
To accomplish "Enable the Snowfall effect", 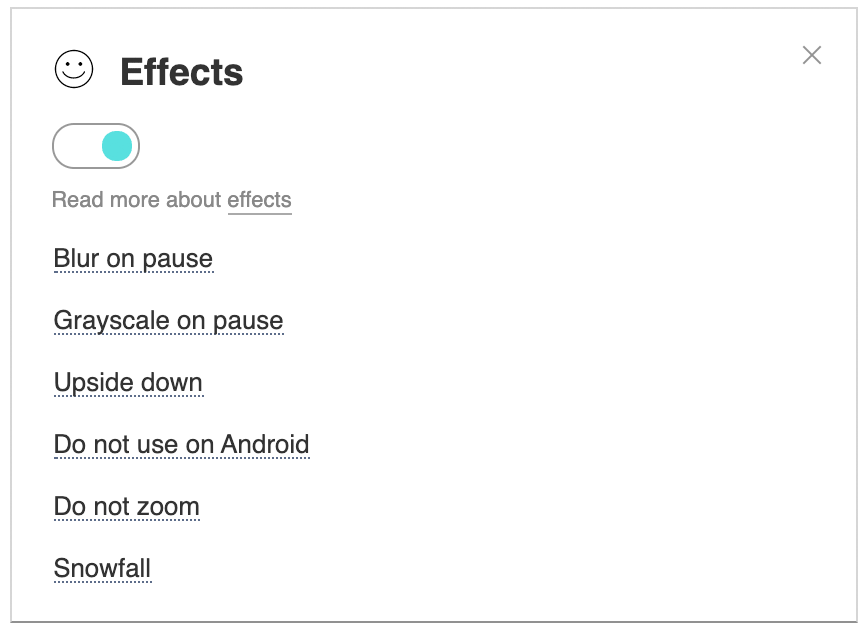I will (x=102, y=568).
